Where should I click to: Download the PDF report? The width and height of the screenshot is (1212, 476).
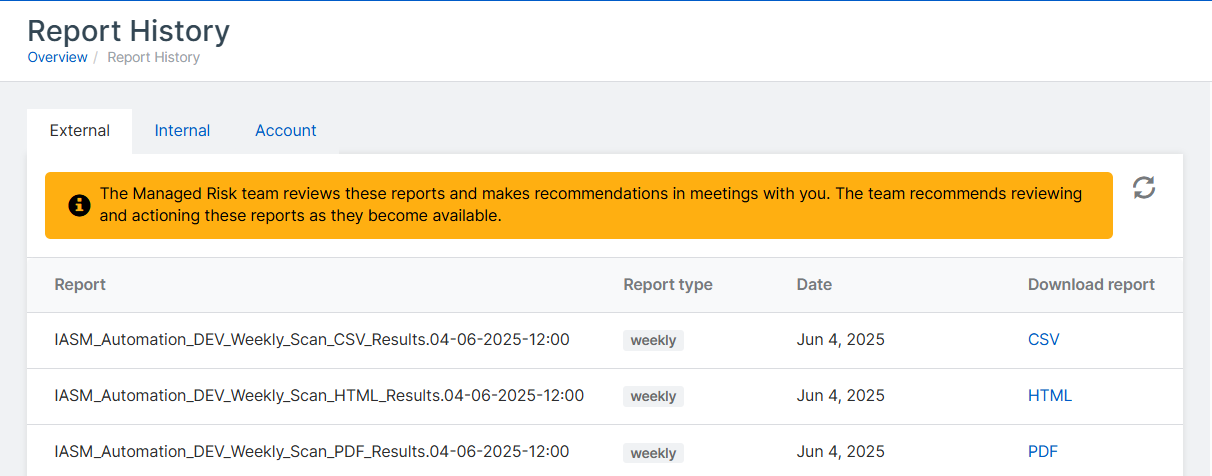1042,452
